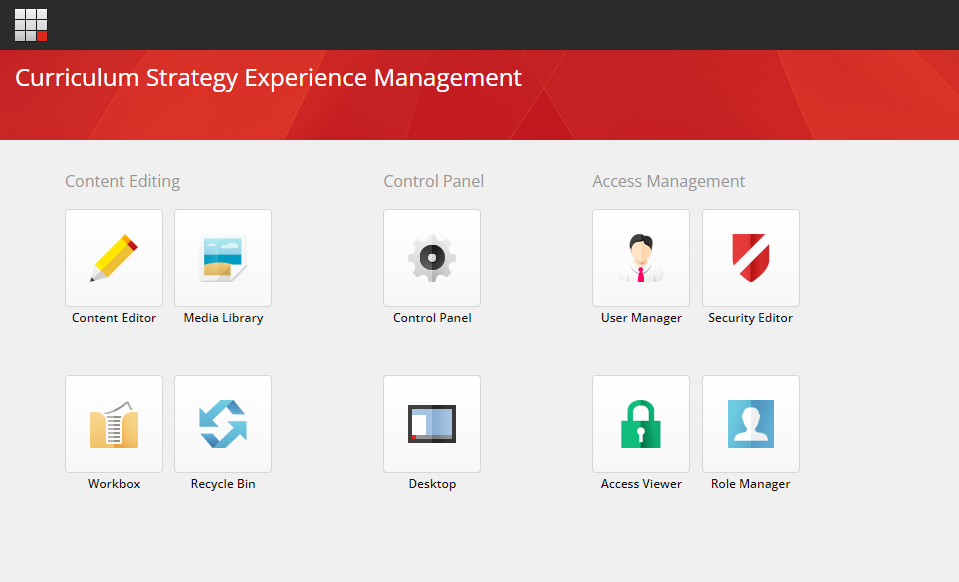959x582 pixels.
Task: Click the Workbox label
Action: pos(114,484)
